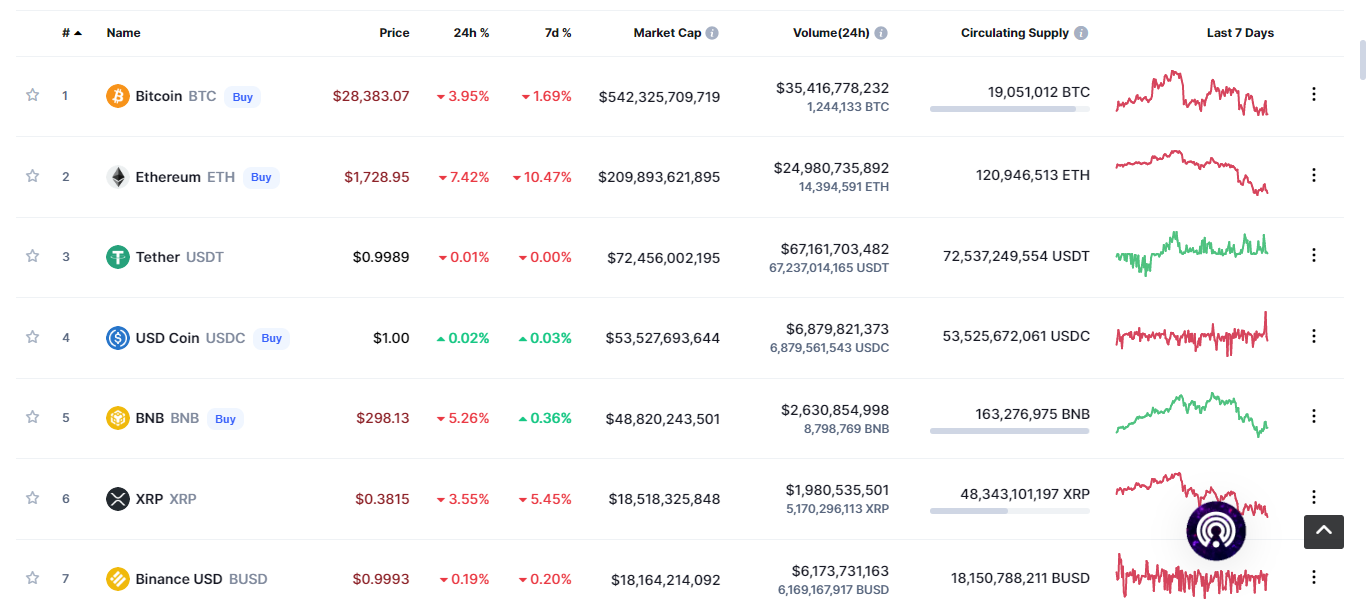Open the three-dot options for Tether row
Viewport: 1366px width, 612px height.
point(1314,255)
